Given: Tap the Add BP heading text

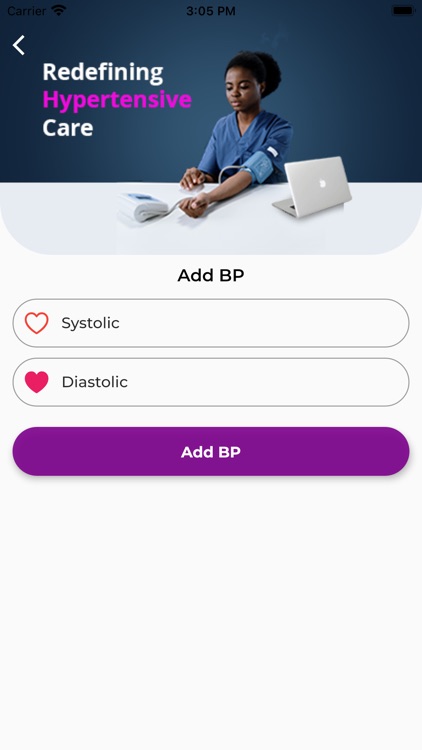Looking at the screenshot, I should (211, 276).
